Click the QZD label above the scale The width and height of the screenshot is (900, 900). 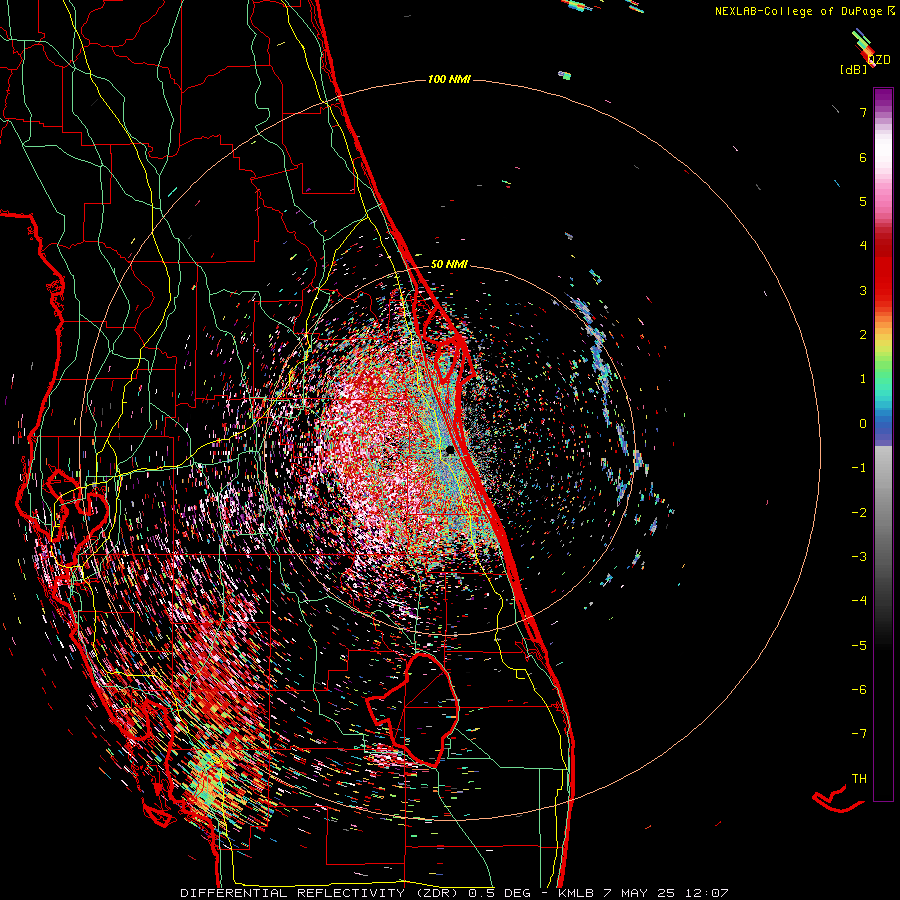tap(879, 60)
